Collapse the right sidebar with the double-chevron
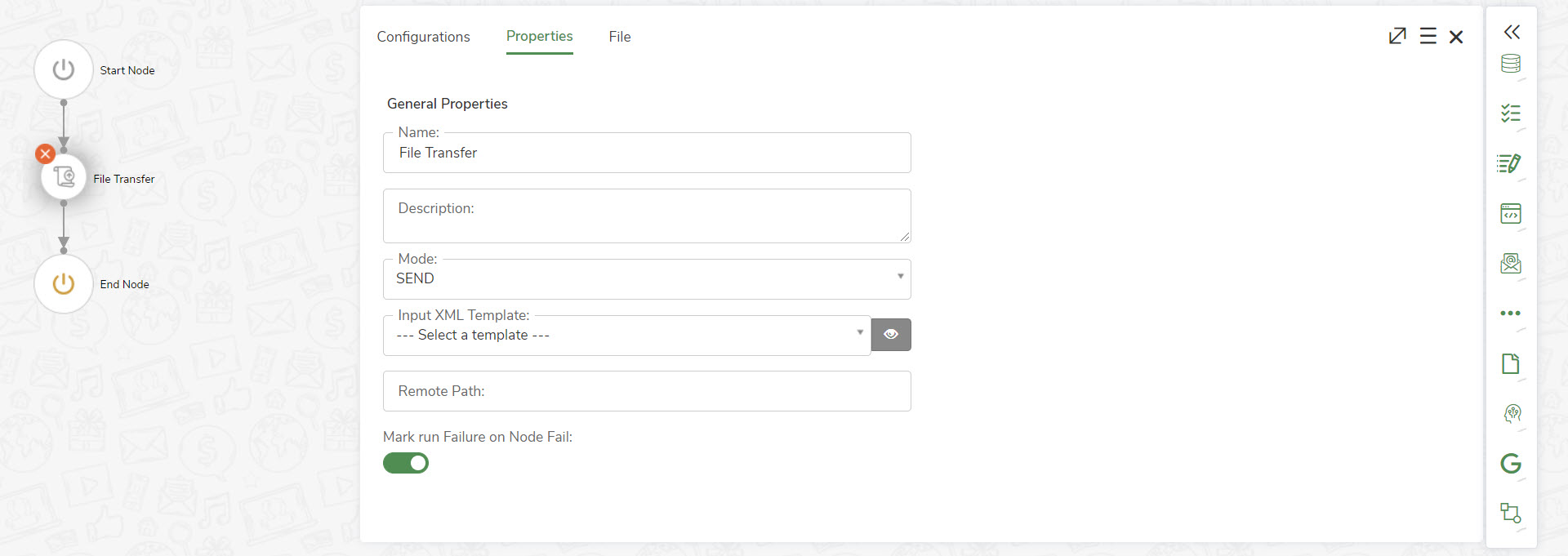1568x556 pixels. (x=1511, y=31)
